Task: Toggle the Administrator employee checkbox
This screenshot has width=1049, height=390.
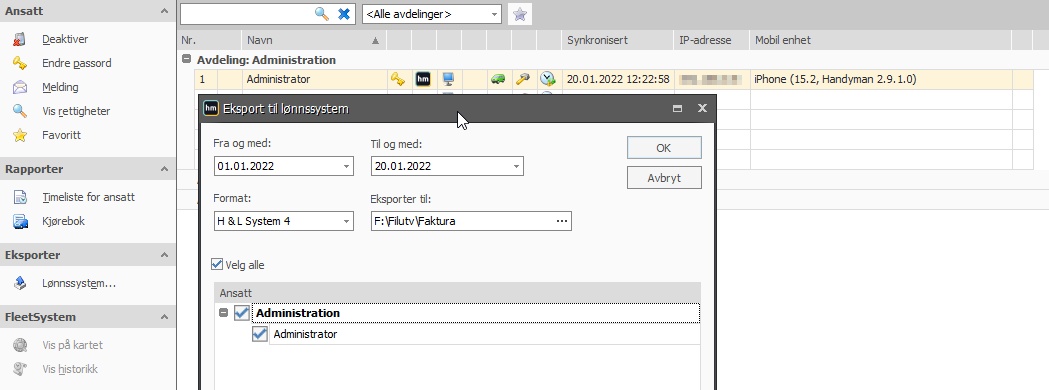Action: click(260, 334)
